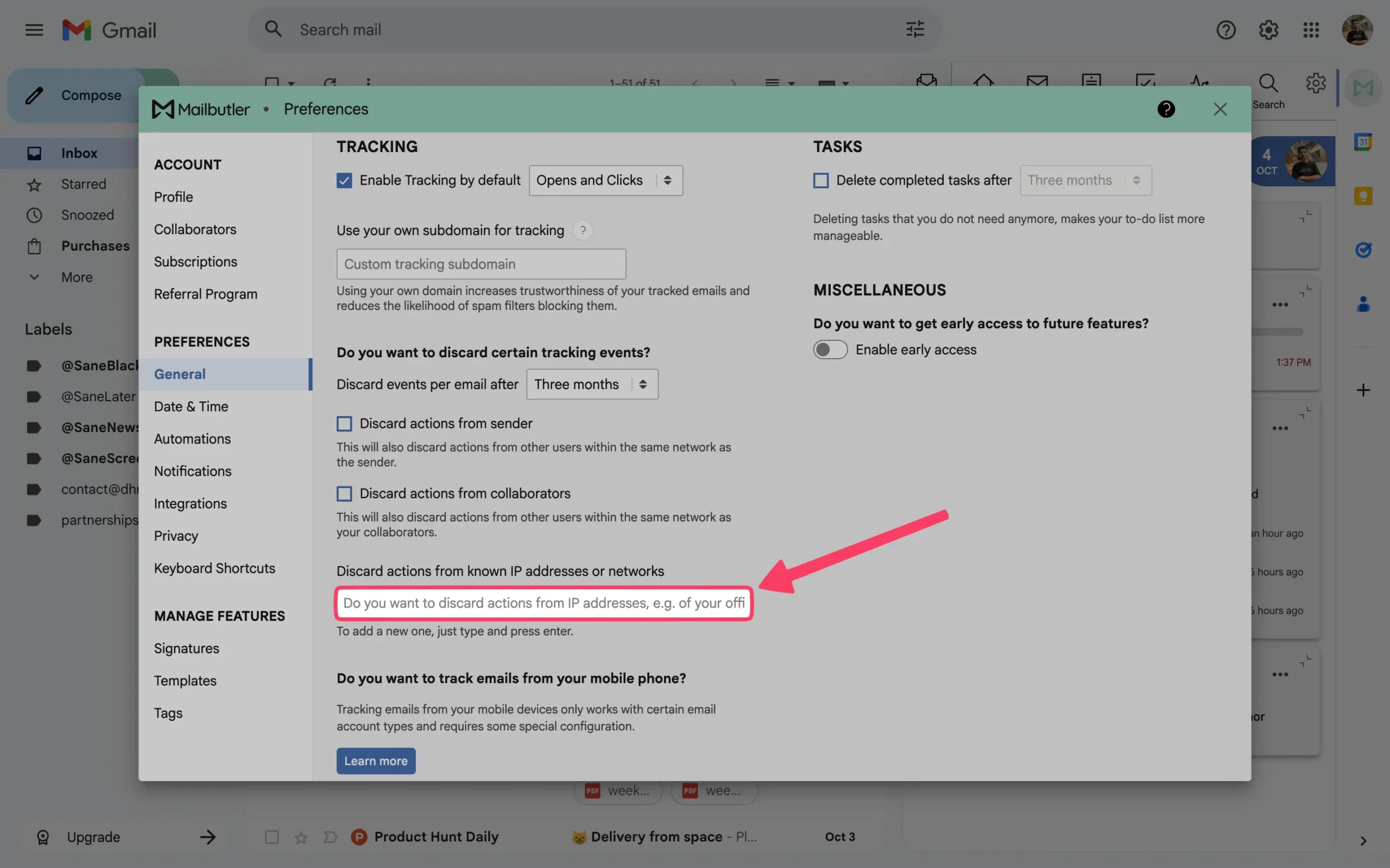
Task: Select Signatures under Manage Features
Action: [186, 648]
